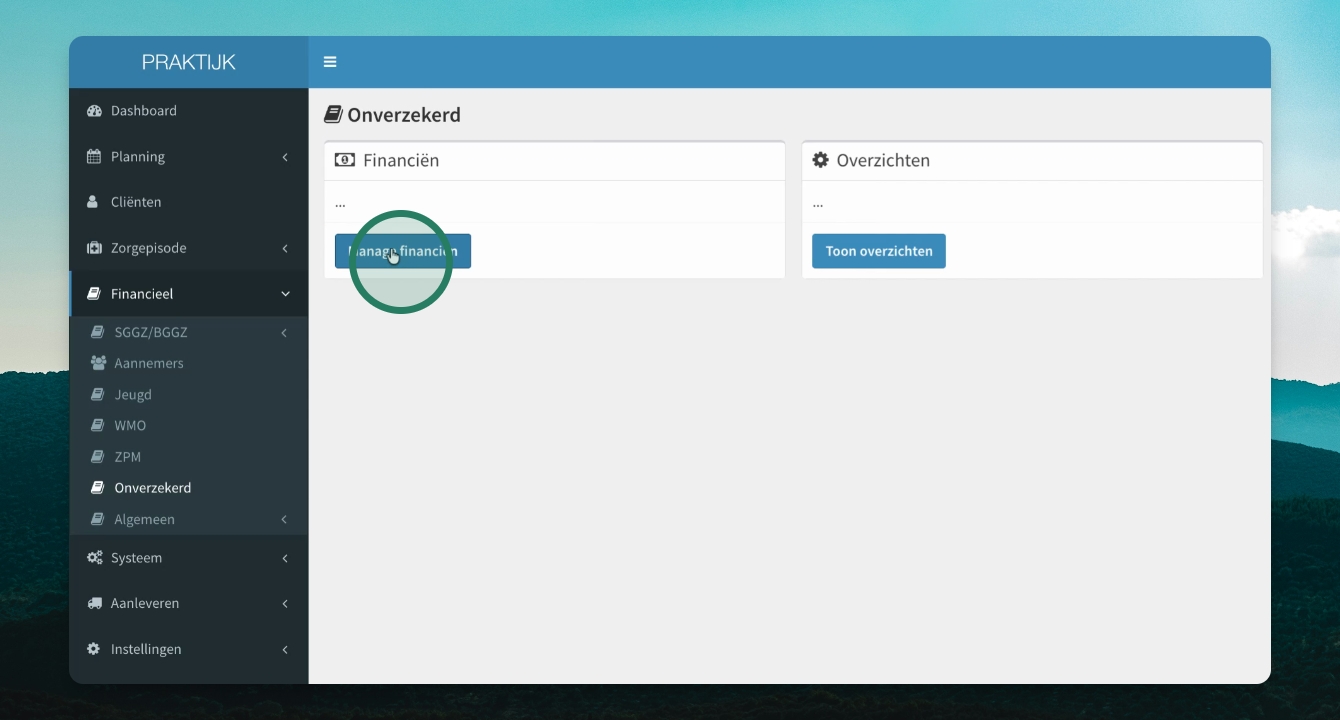Click the book icon in the Onverzekerd page heading
The width and height of the screenshot is (1340, 720).
(333, 115)
